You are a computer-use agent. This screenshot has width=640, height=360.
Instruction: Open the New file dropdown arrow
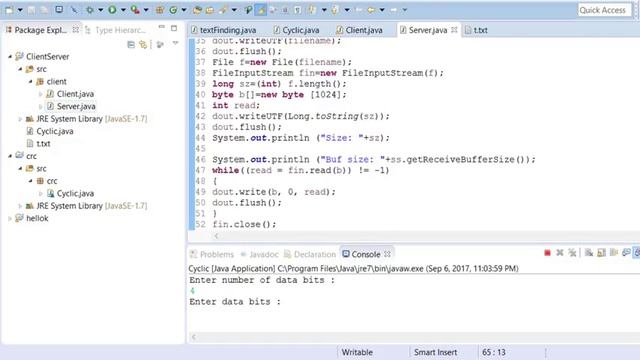(20, 10)
